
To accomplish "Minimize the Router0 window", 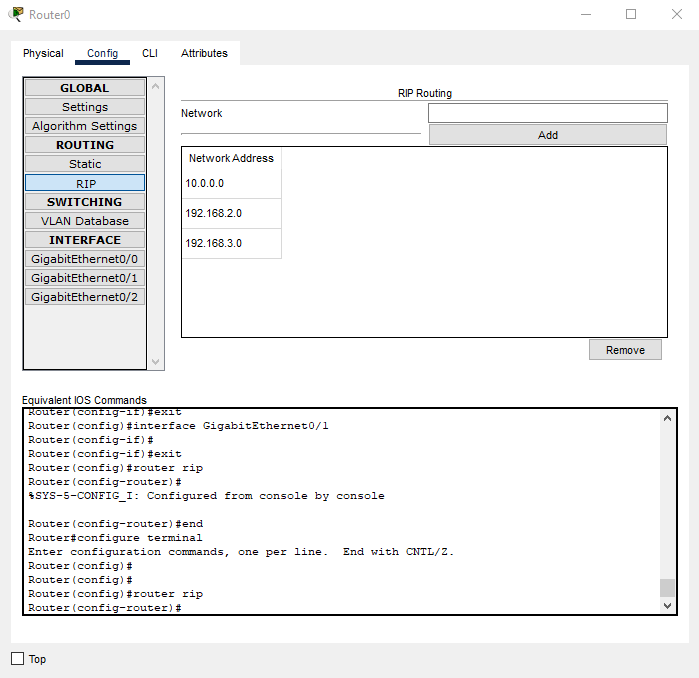I will pyautogui.click(x=586, y=15).
